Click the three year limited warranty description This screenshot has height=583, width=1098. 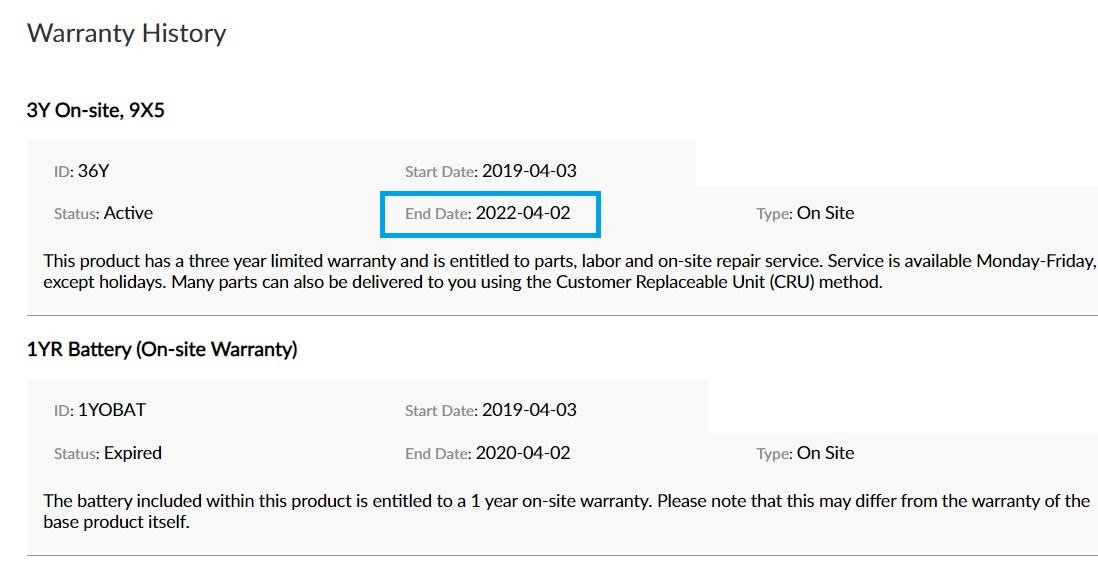tap(569, 272)
